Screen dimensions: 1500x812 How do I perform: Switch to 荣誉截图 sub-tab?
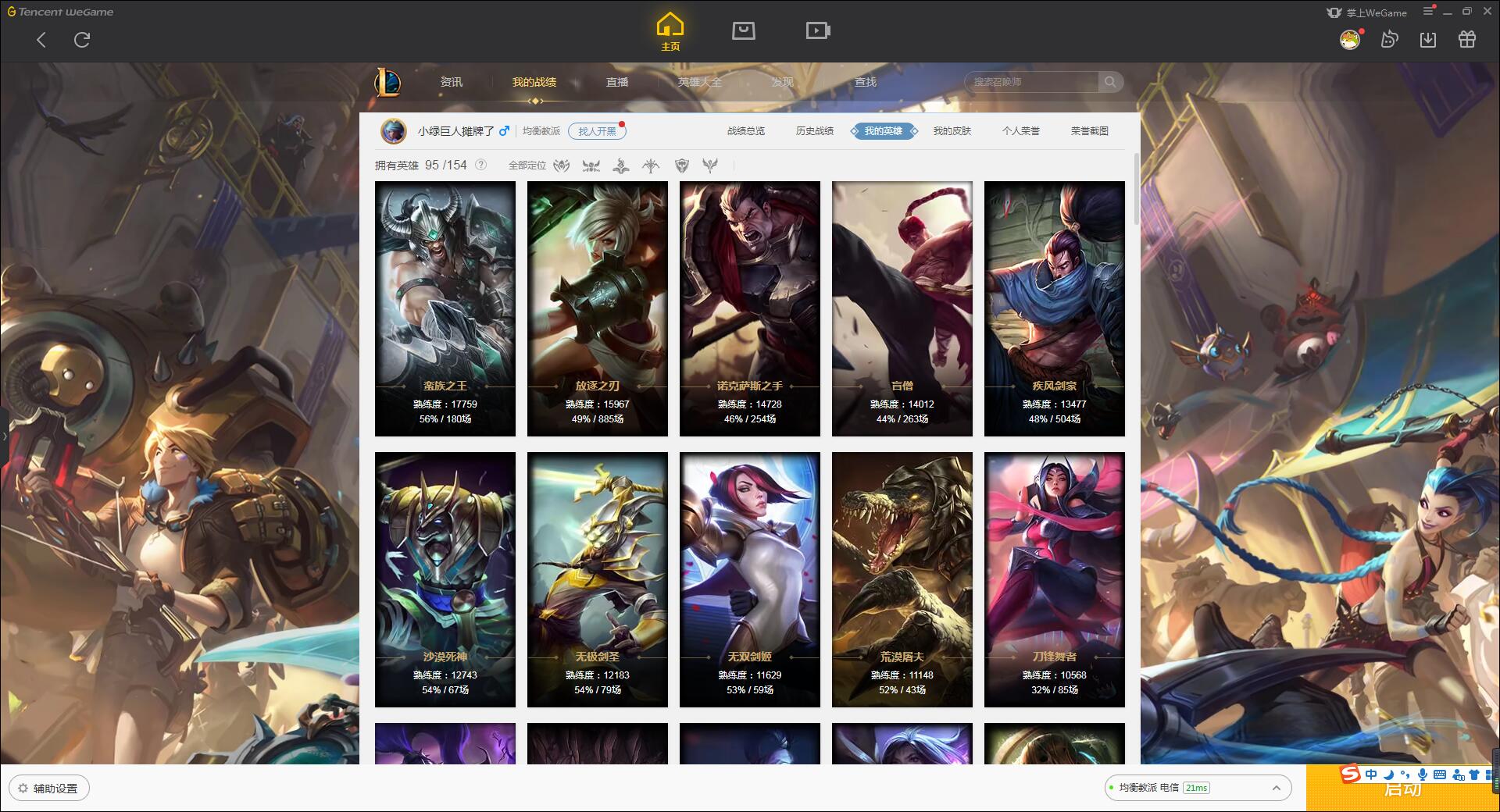1090,131
